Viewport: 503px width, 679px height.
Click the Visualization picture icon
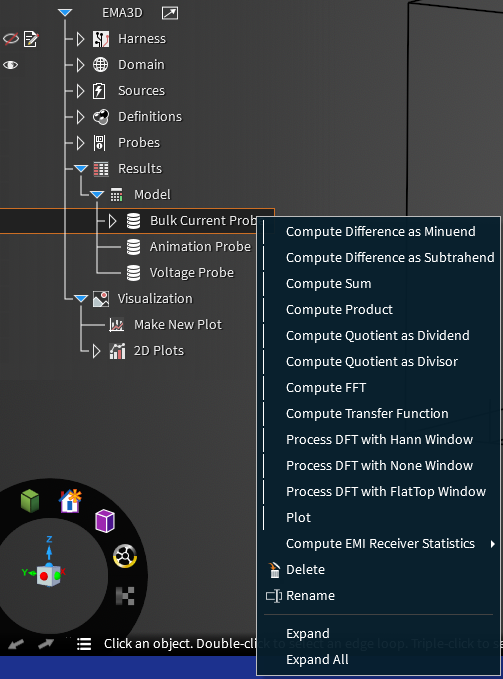[101, 299]
